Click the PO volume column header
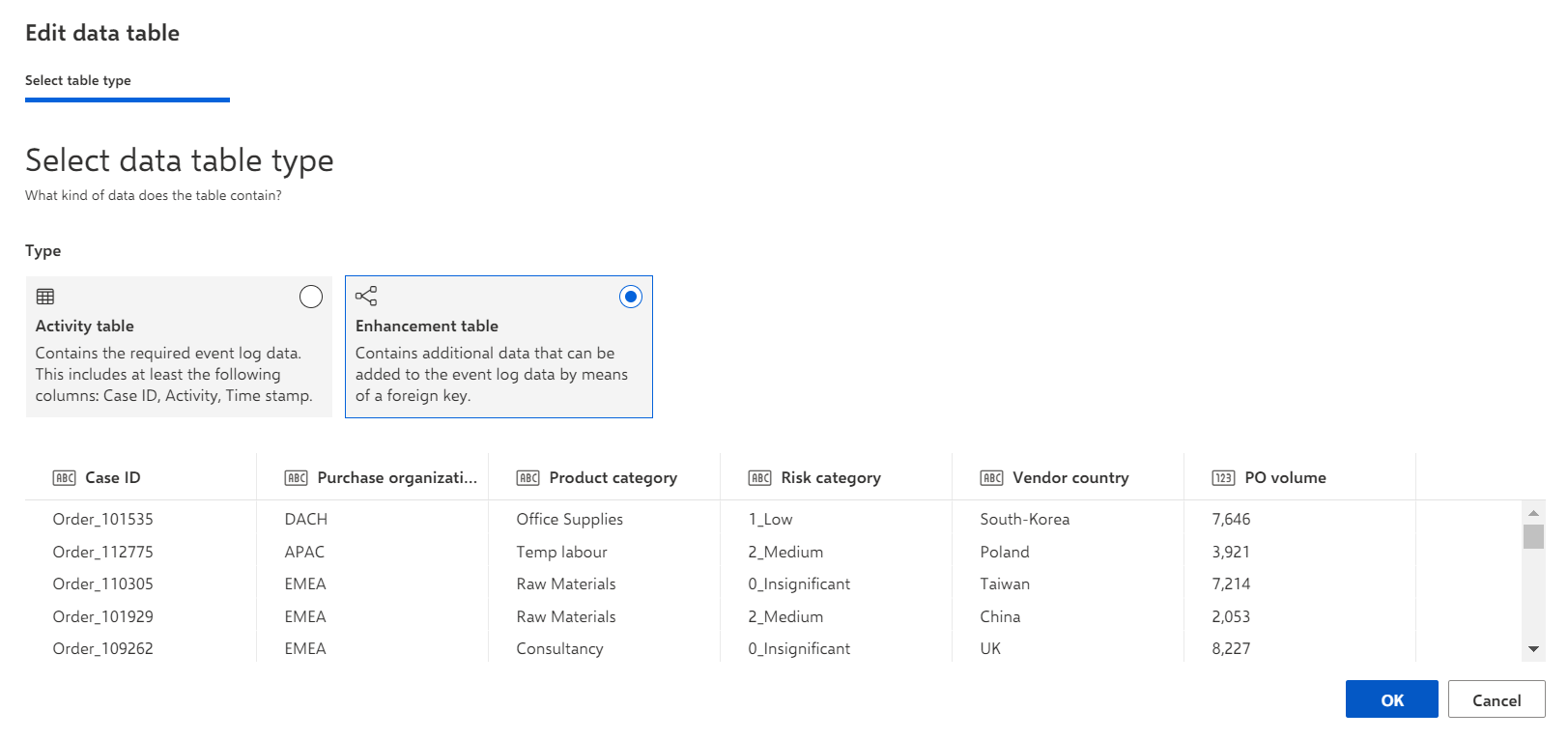Screen dimensions: 1568x740 (x=1299, y=477)
